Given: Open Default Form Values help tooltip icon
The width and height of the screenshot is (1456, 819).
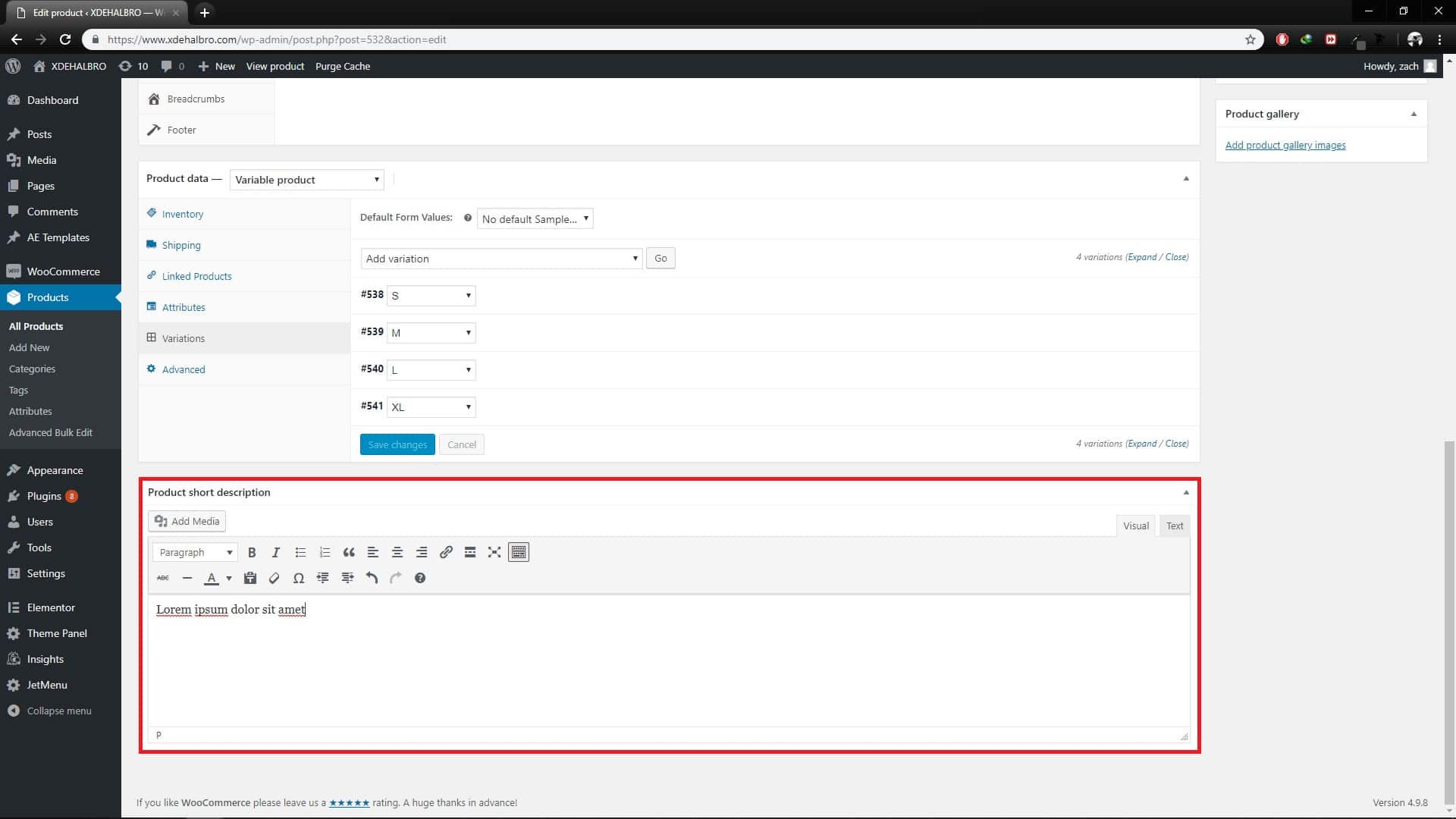Looking at the screenshot, I should click(x=468, y=218).
